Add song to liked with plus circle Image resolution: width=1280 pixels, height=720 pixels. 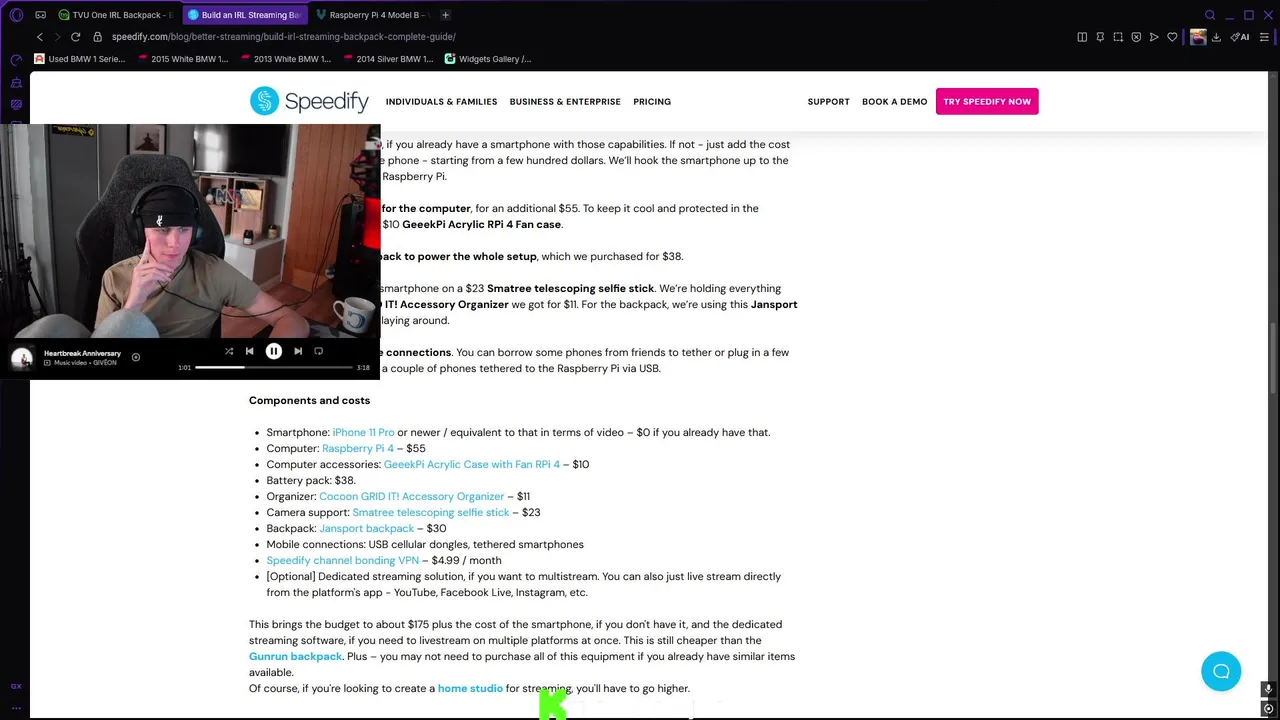coord(136,357)
